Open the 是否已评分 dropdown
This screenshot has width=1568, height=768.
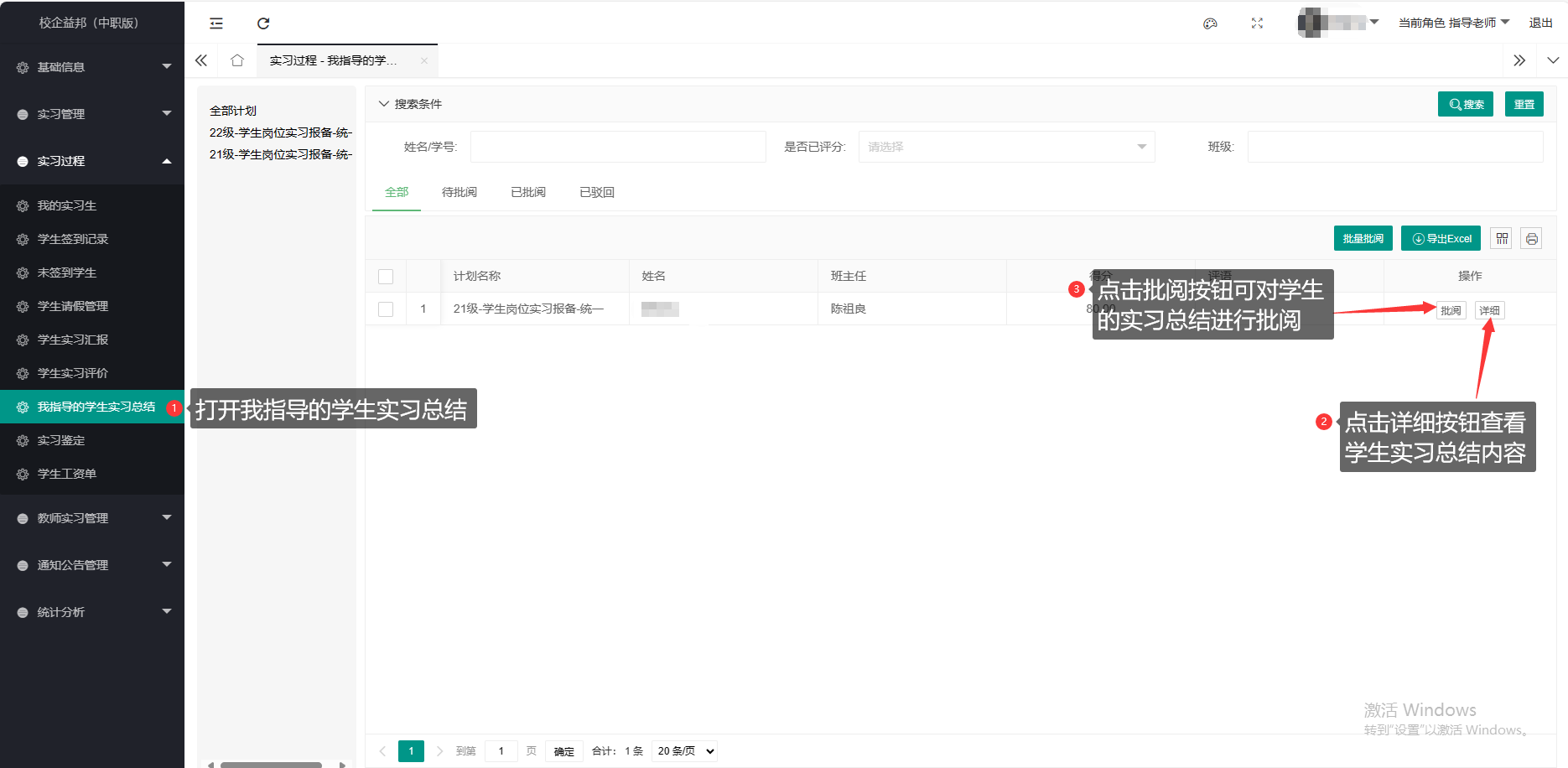[x=1006, y=147]
